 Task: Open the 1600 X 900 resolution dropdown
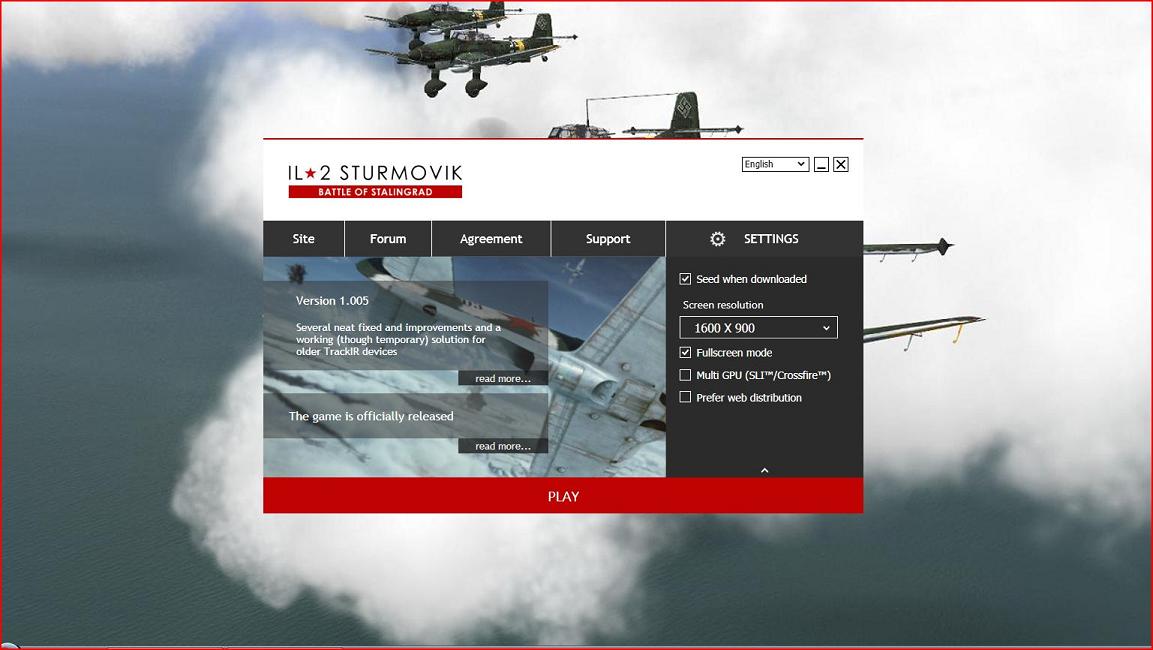tap(758, 328)
